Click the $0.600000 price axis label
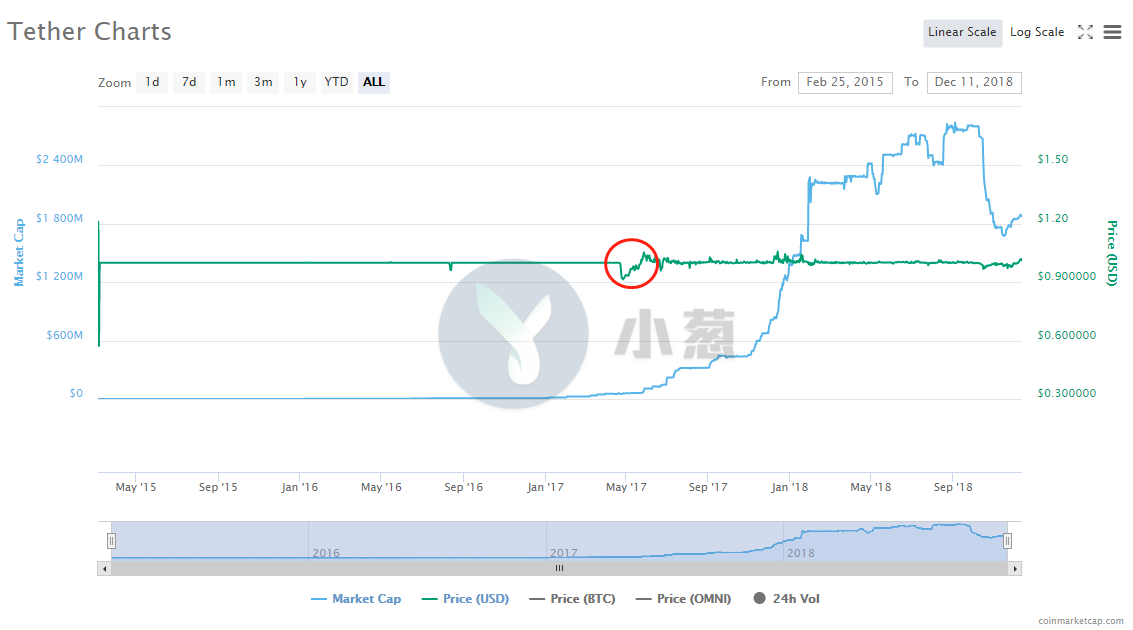This screenshot has height=630, width=1133. point(1067,335)
